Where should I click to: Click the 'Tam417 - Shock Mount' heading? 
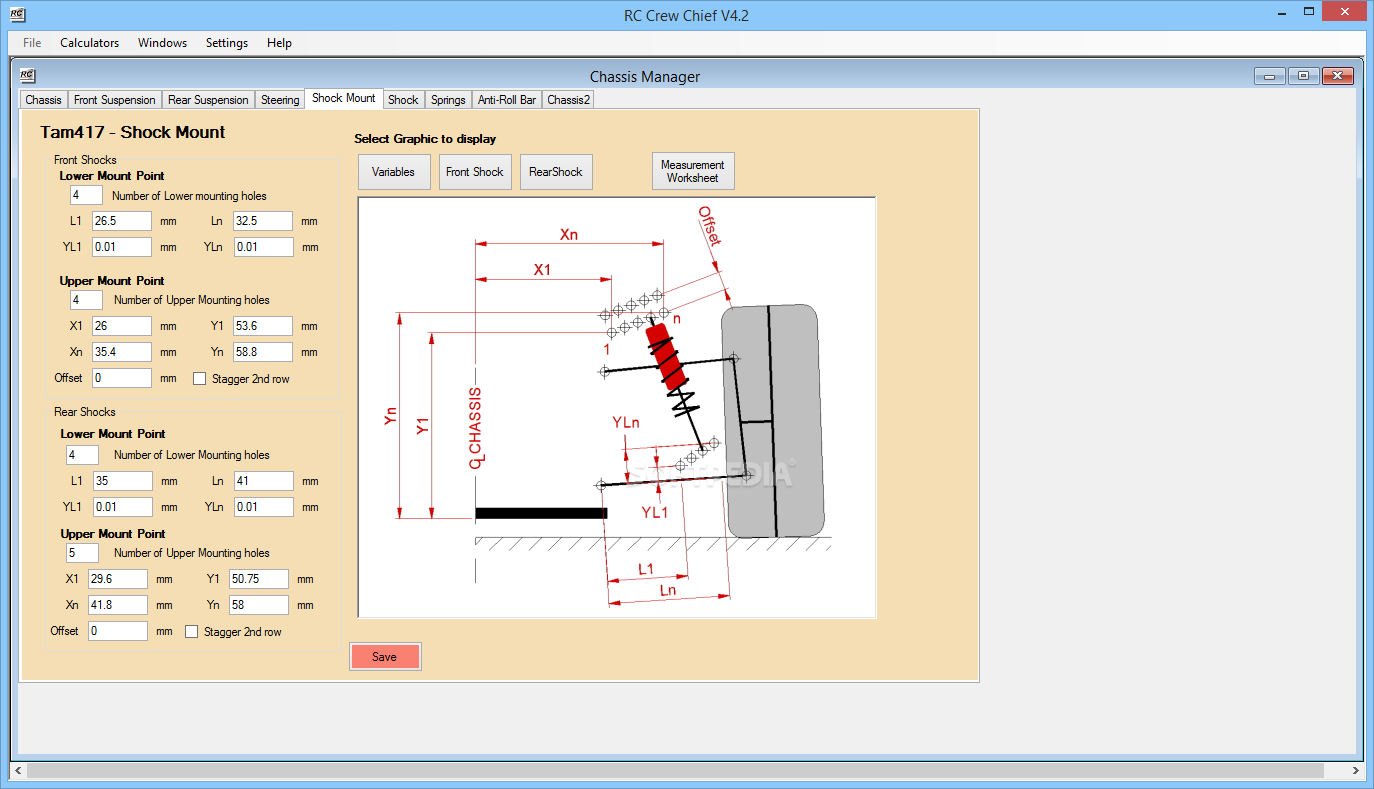pyautogui.click(x=133, y=132)
